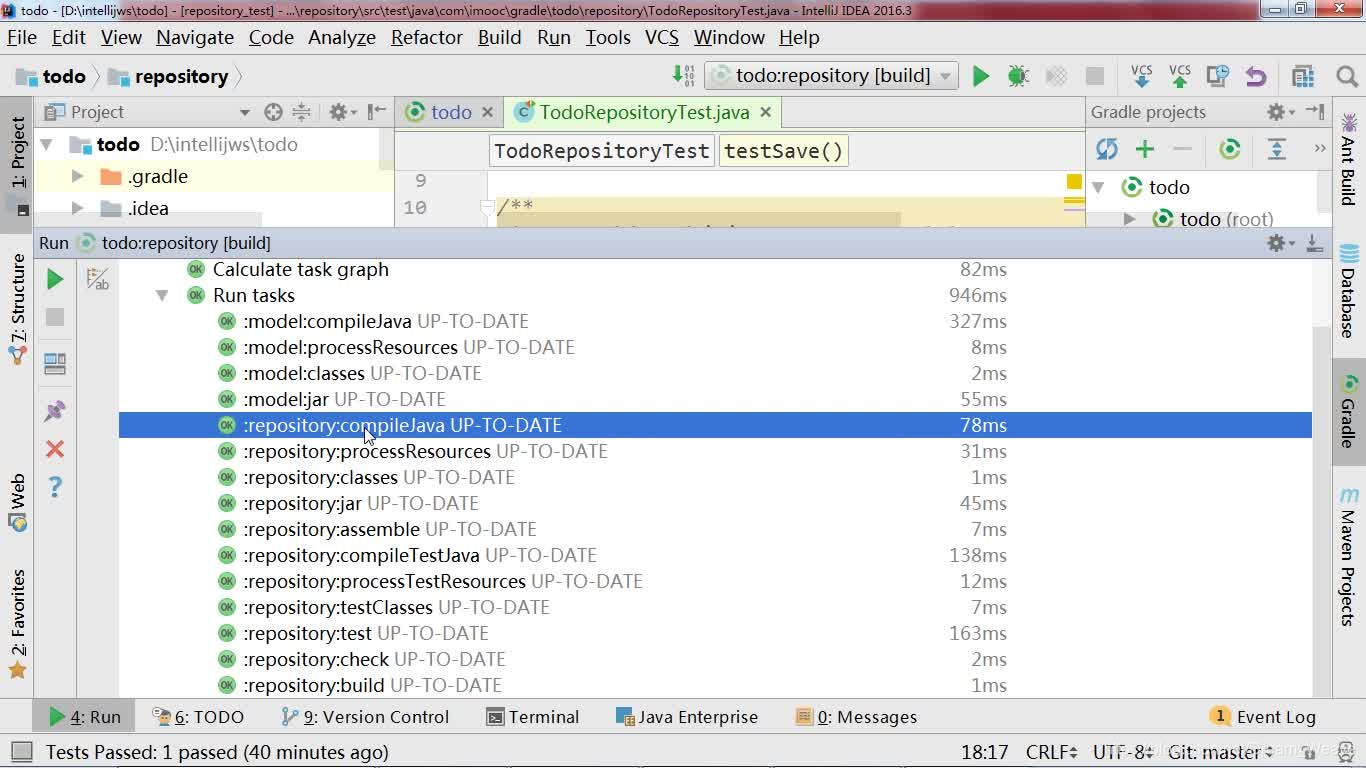Open the 6: TODO tool window
The height and width of the screenshot is (768, 1366).
[198, 717]
